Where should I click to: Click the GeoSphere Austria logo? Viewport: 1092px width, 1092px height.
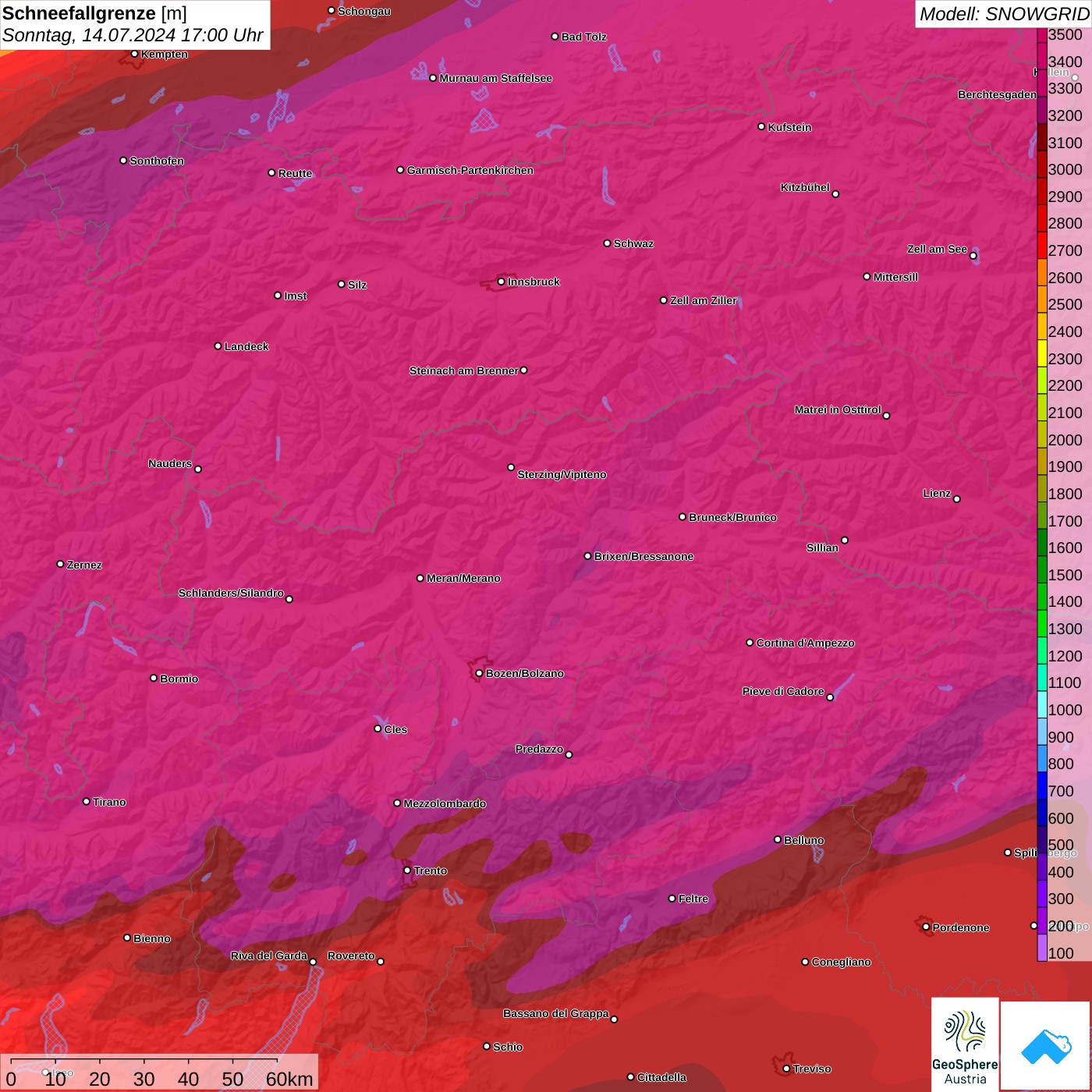[965, 1044]
